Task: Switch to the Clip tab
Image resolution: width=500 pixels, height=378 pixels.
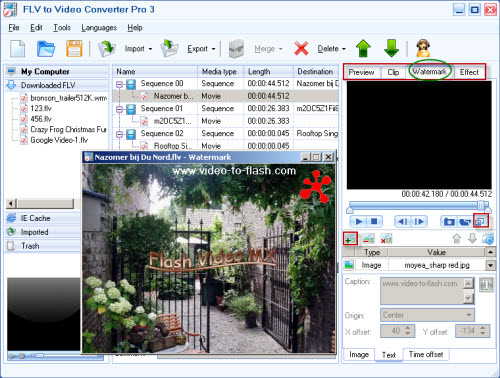Action: click(393, 72)
